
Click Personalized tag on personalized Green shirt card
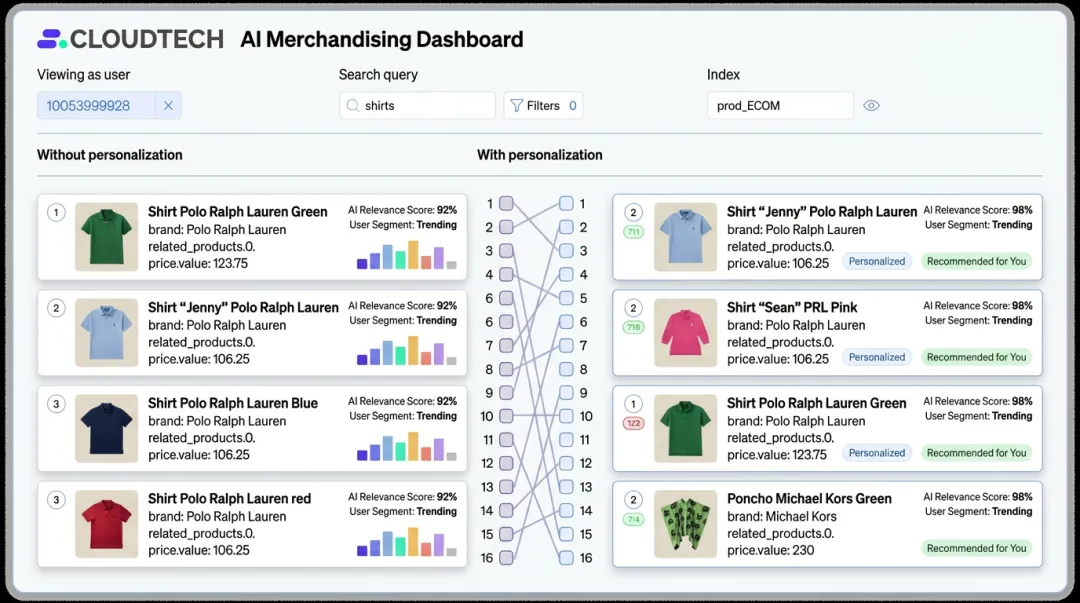877,453
